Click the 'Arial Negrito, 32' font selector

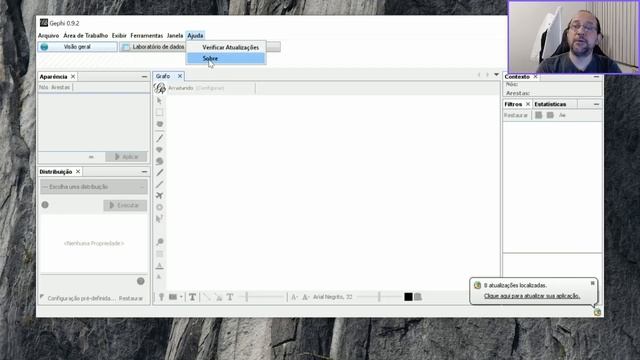click(x=332, y=297)
